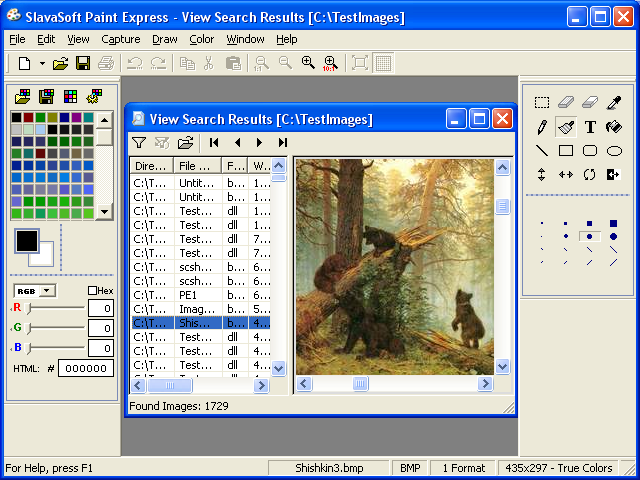Screen dimensions: 640x480
Task: Click the New document icon in toolbar
Action: pyautogui.click(x=24, y=63)
